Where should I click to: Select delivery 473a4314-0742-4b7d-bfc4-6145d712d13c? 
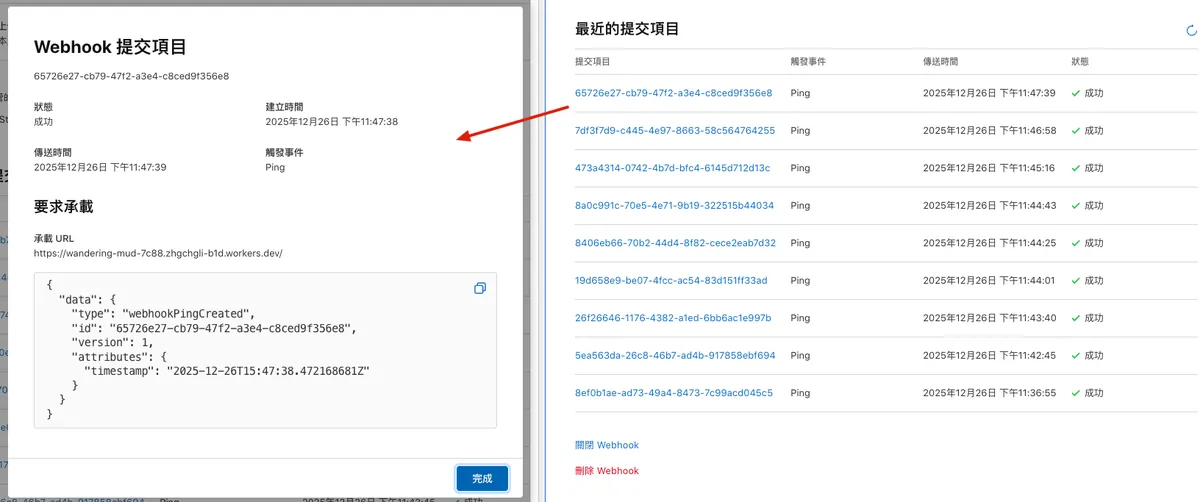672,168
